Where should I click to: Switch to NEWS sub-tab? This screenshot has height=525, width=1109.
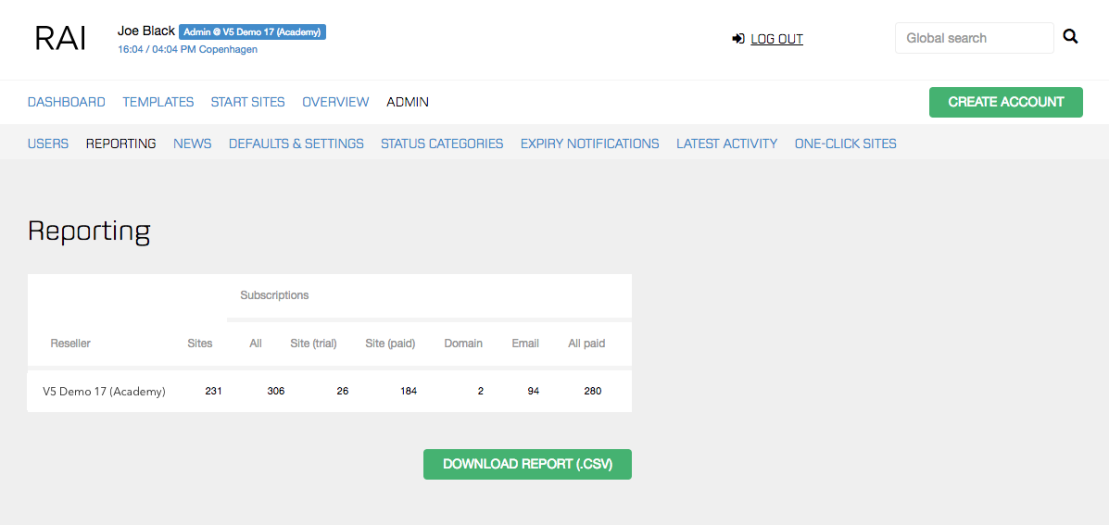[192, 144]
